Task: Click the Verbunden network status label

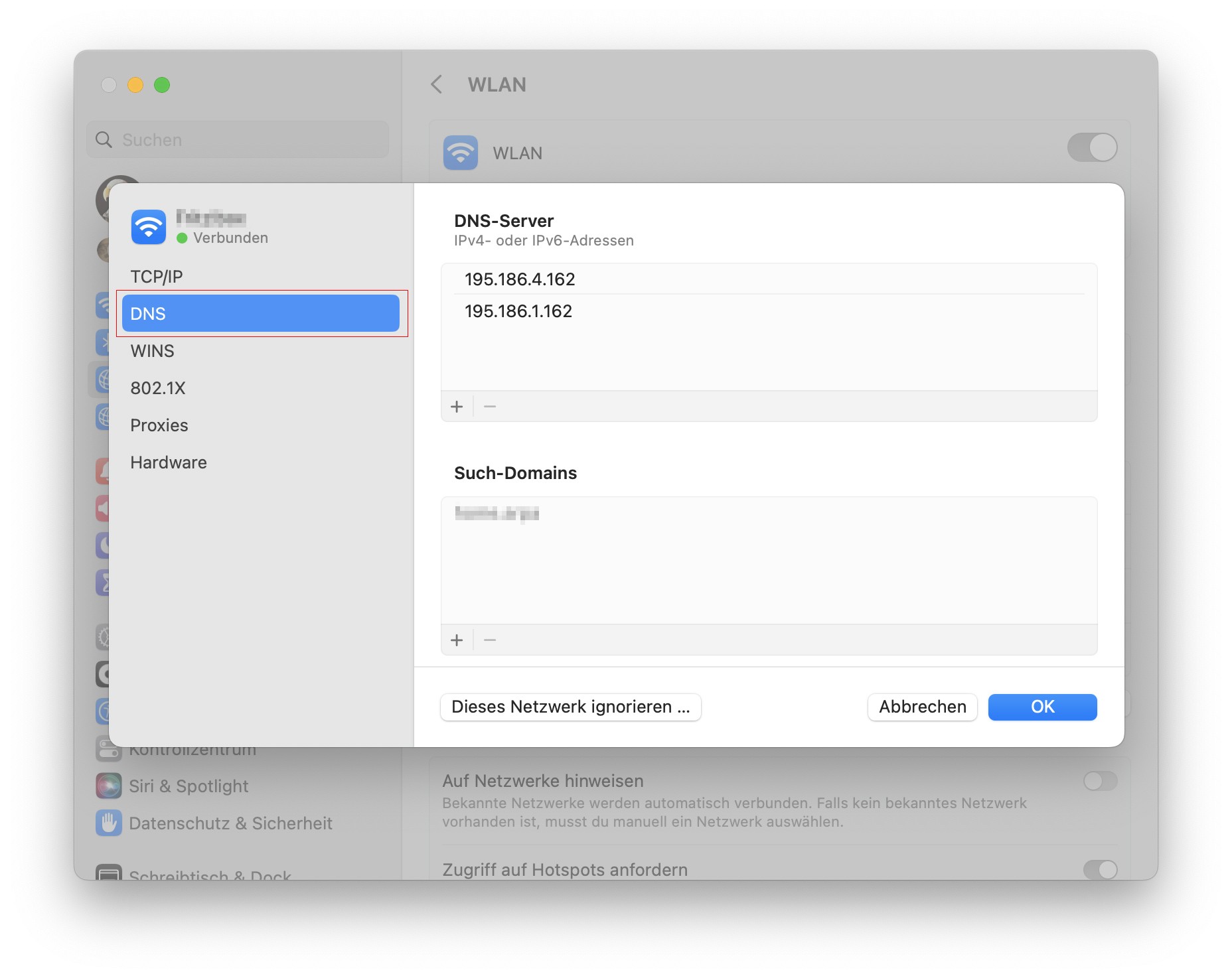Action: [230, 238]
